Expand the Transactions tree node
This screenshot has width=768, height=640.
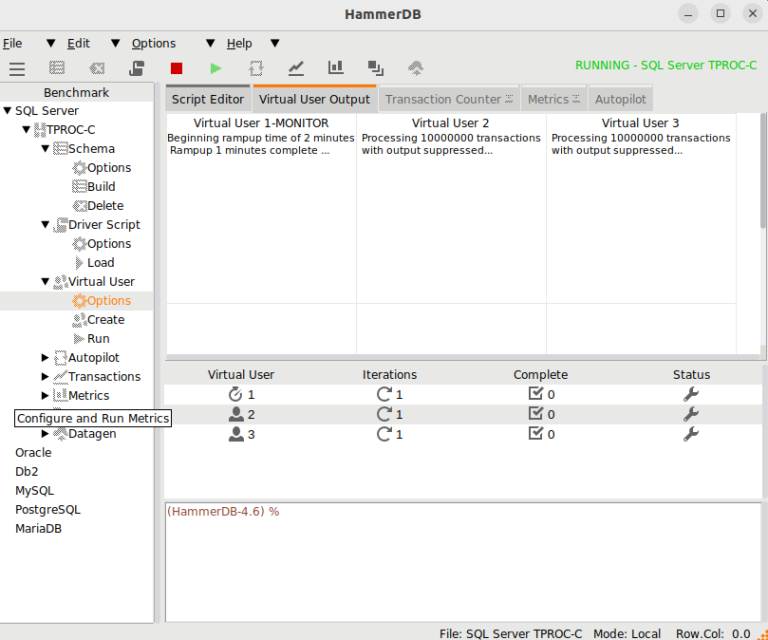pos(45,377)
